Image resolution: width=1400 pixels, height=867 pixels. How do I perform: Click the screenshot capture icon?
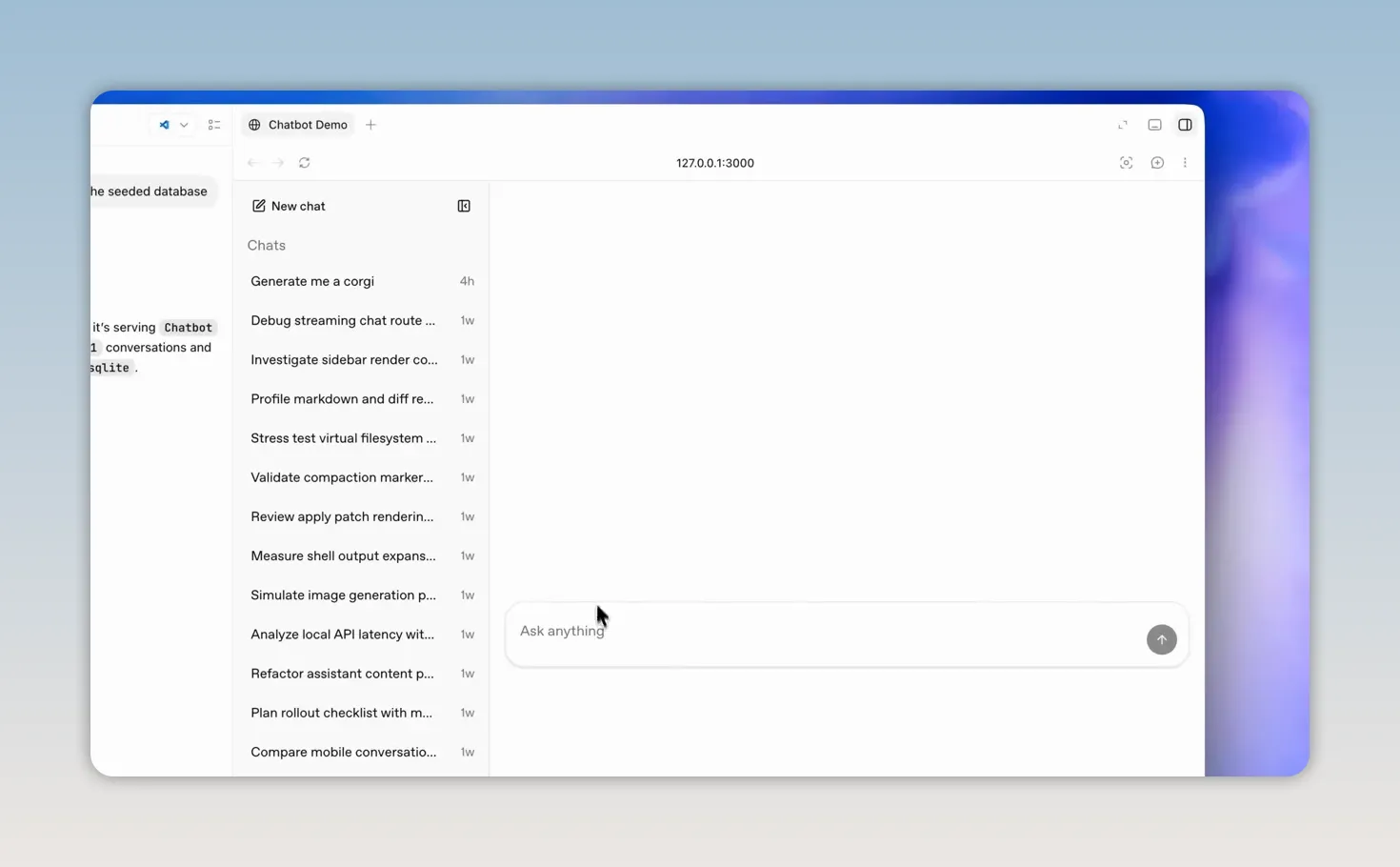coord(1126,163)
